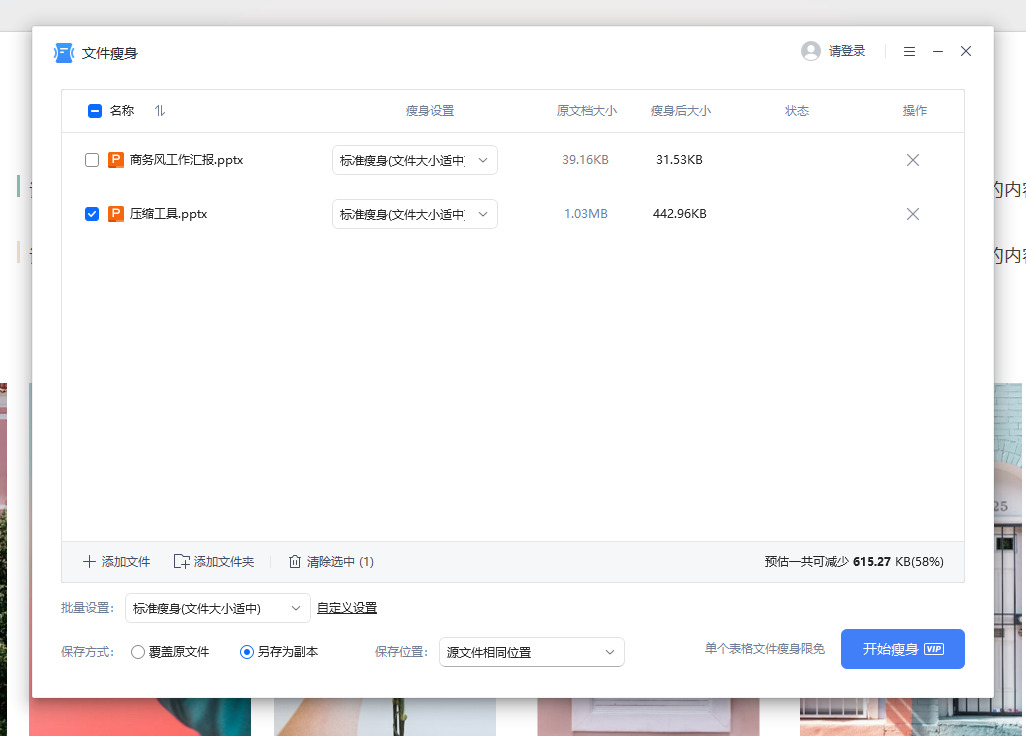Click the 保存方式 label
Image resolution: width=1026 pixels, height=736 pixels.
point(87,652)
